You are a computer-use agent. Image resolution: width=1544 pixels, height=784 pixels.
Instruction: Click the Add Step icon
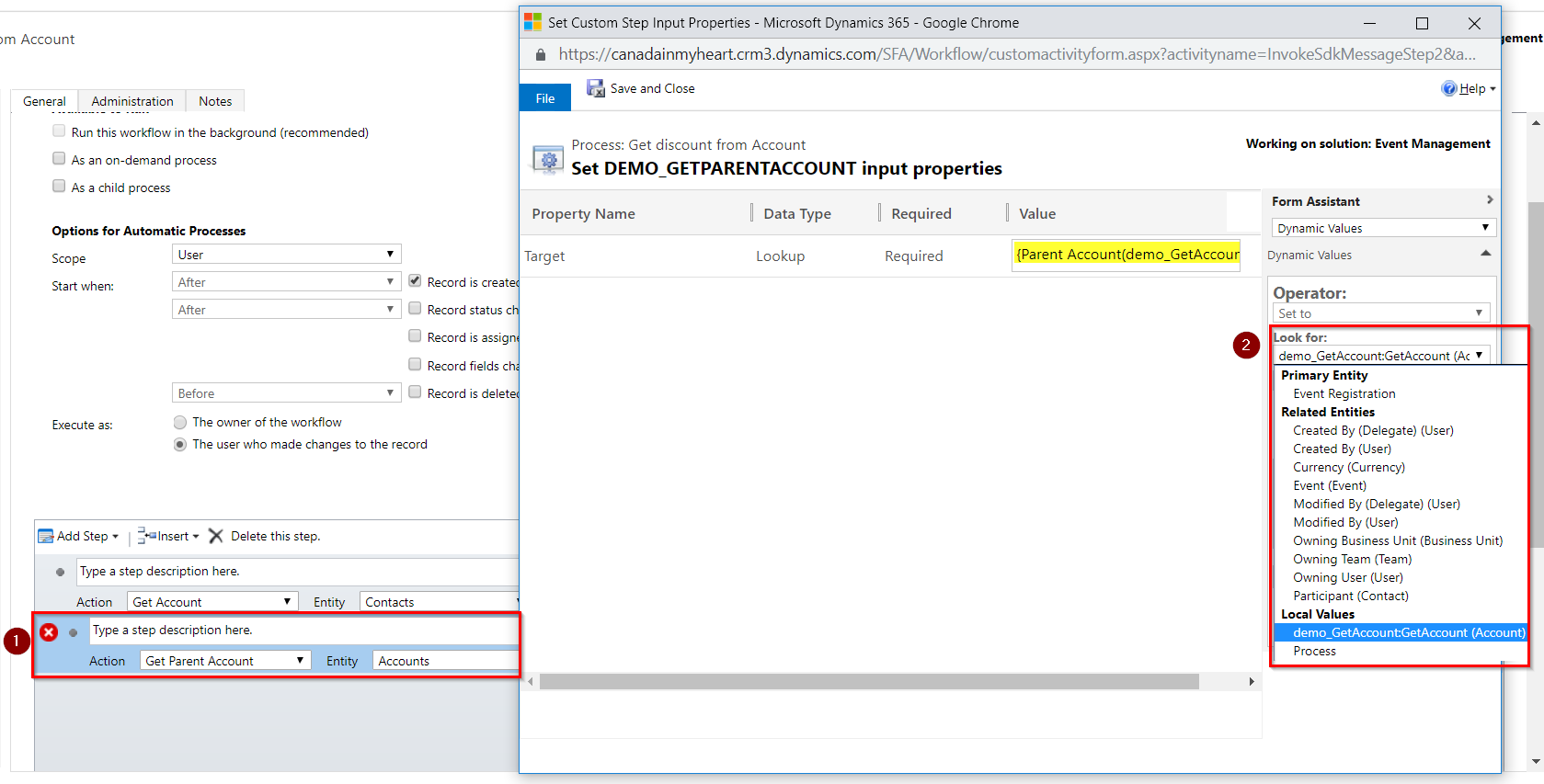point(45,536)
